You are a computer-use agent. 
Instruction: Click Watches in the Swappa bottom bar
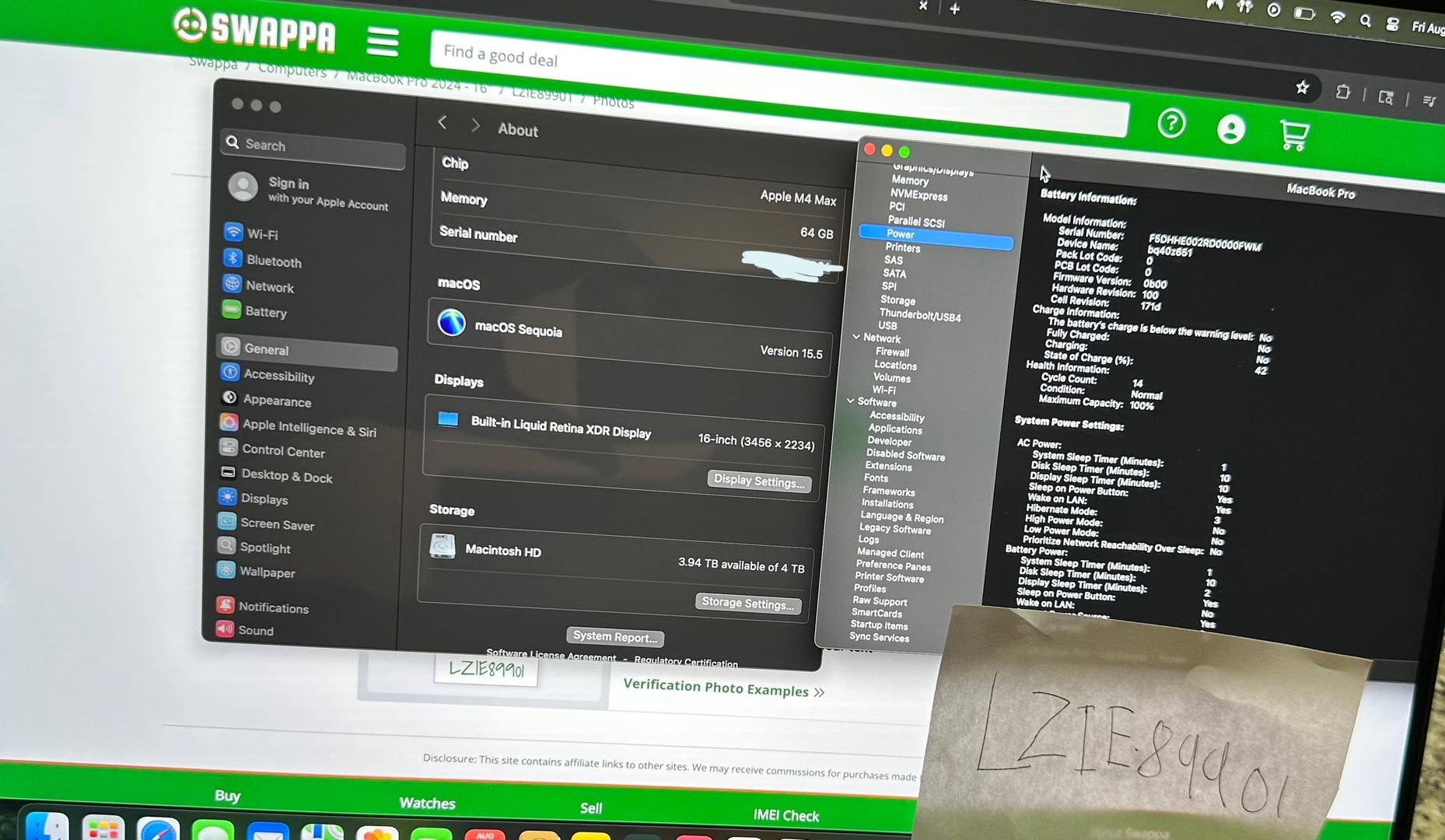(427, 803)
